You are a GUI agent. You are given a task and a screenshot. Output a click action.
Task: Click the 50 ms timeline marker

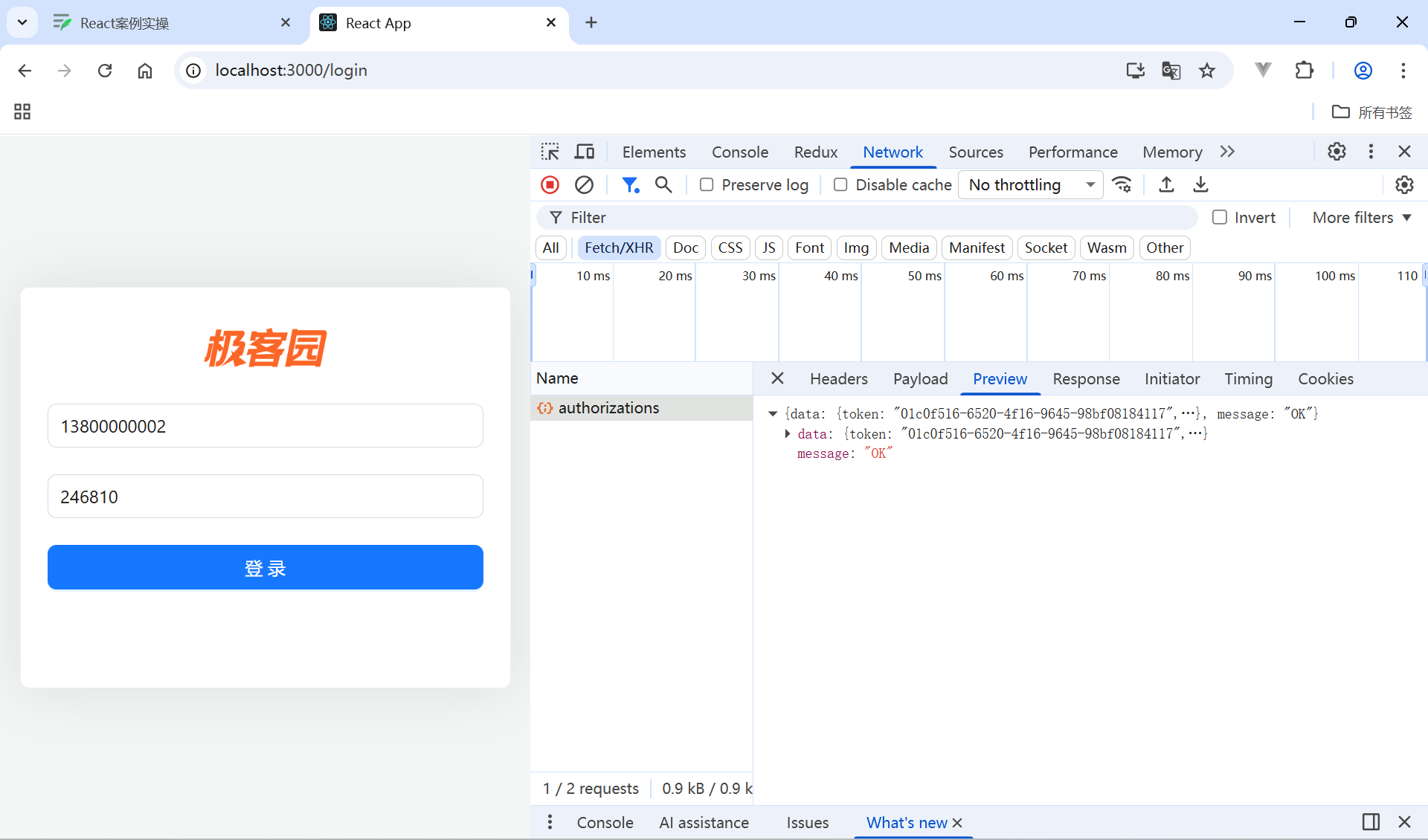(924, 276)
